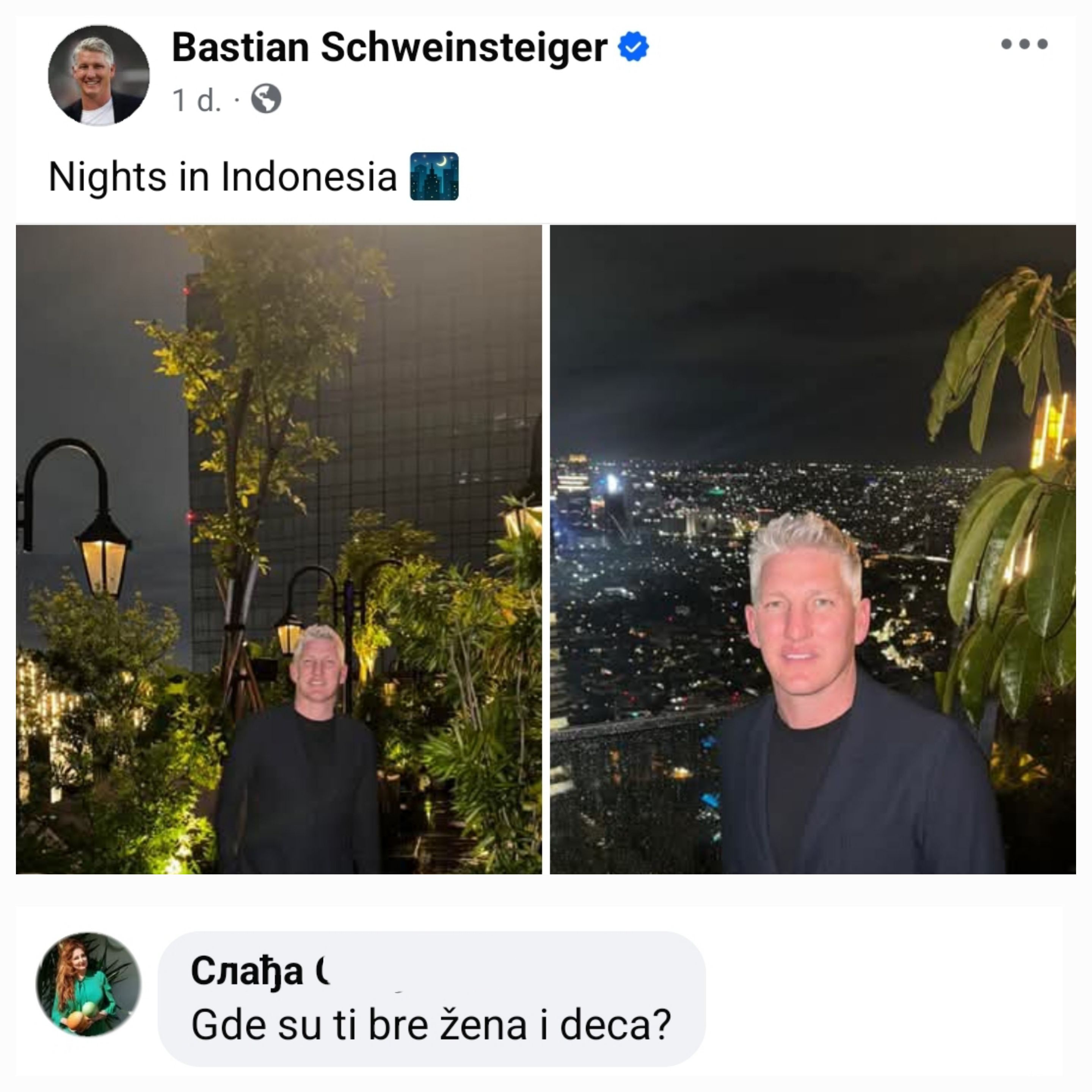The image size is (1092, 1092).
Task: Open the poster's round profile picture
Action: pyautogui.click(x=99, y=75)
